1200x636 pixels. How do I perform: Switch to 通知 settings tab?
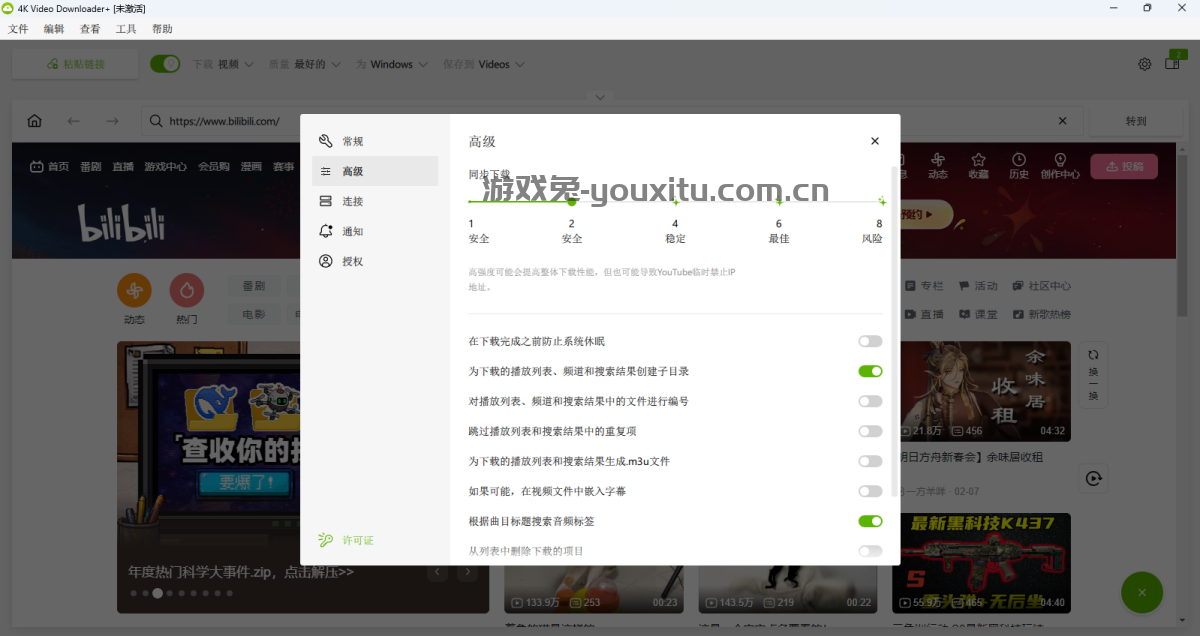(375, 231)
